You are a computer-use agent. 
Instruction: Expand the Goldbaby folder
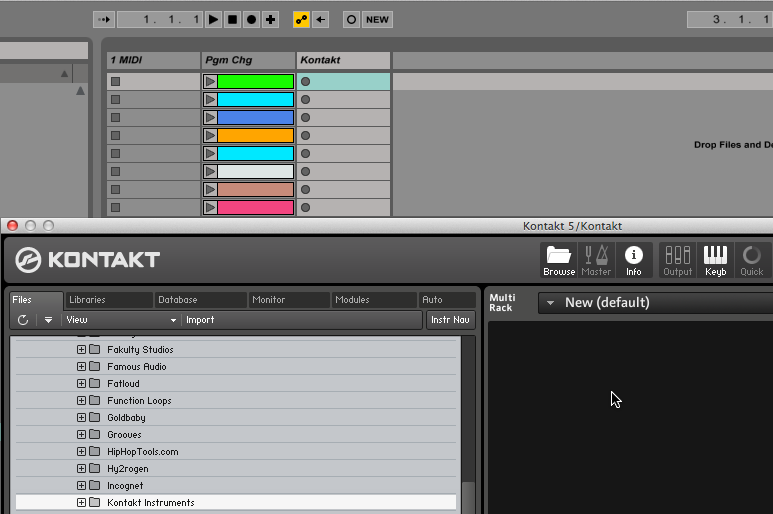pos(81,417)
